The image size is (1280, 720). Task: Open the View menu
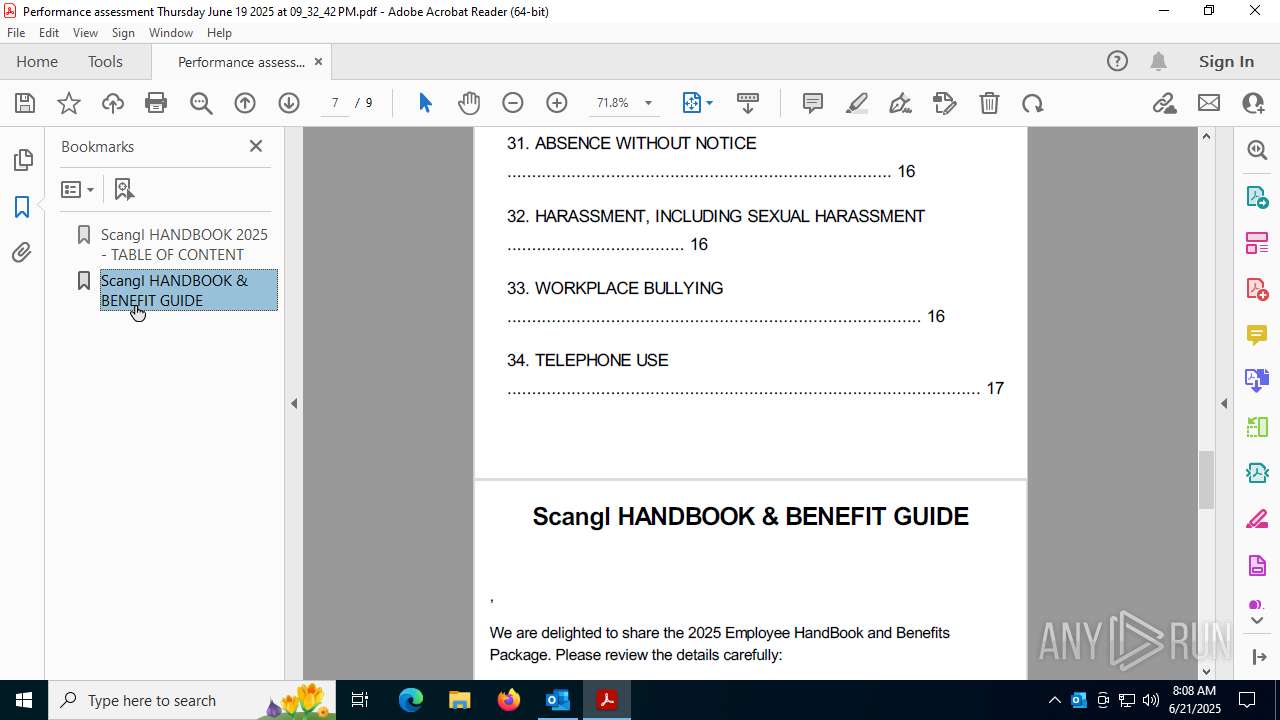[86, 33]
